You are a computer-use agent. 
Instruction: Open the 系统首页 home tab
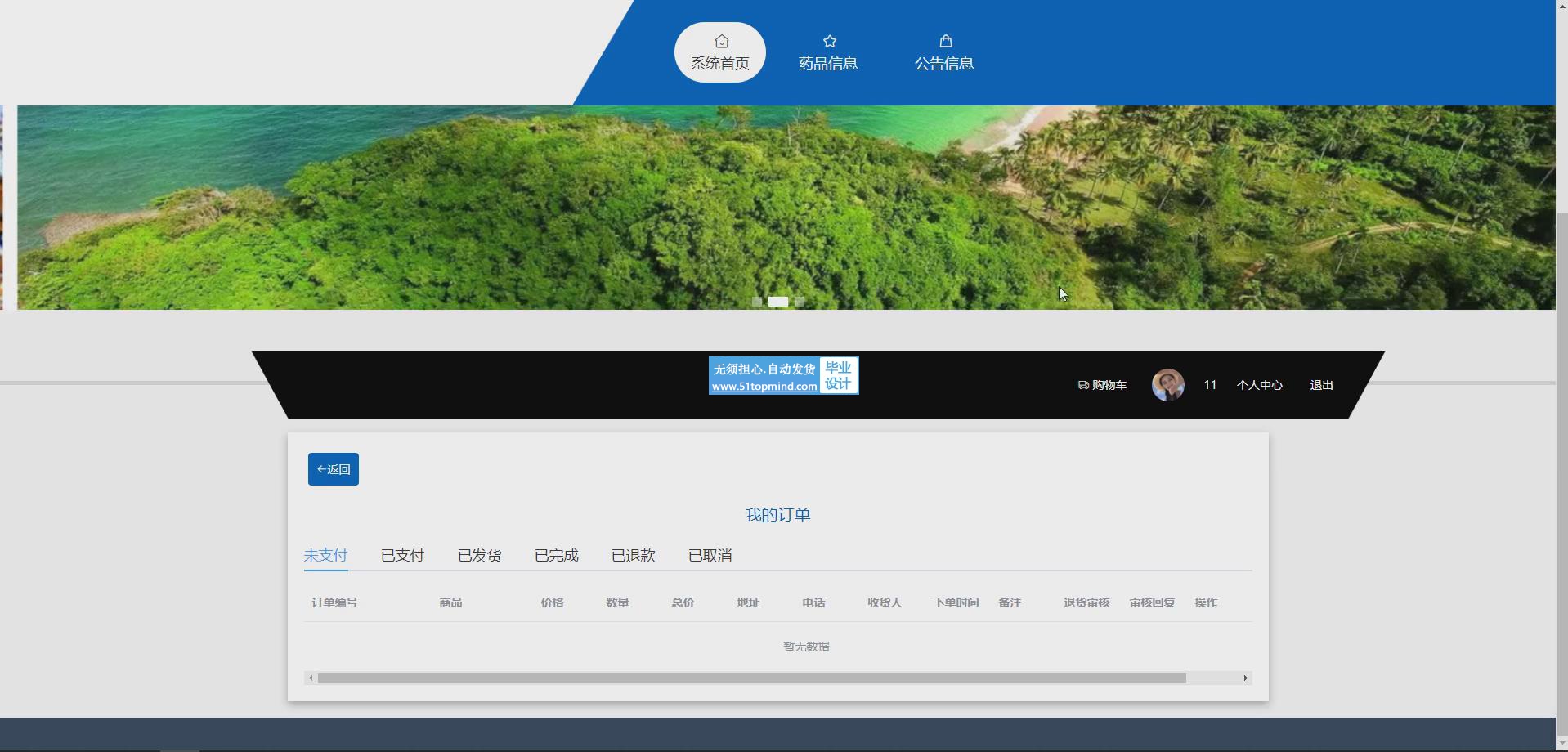(719, 52)
